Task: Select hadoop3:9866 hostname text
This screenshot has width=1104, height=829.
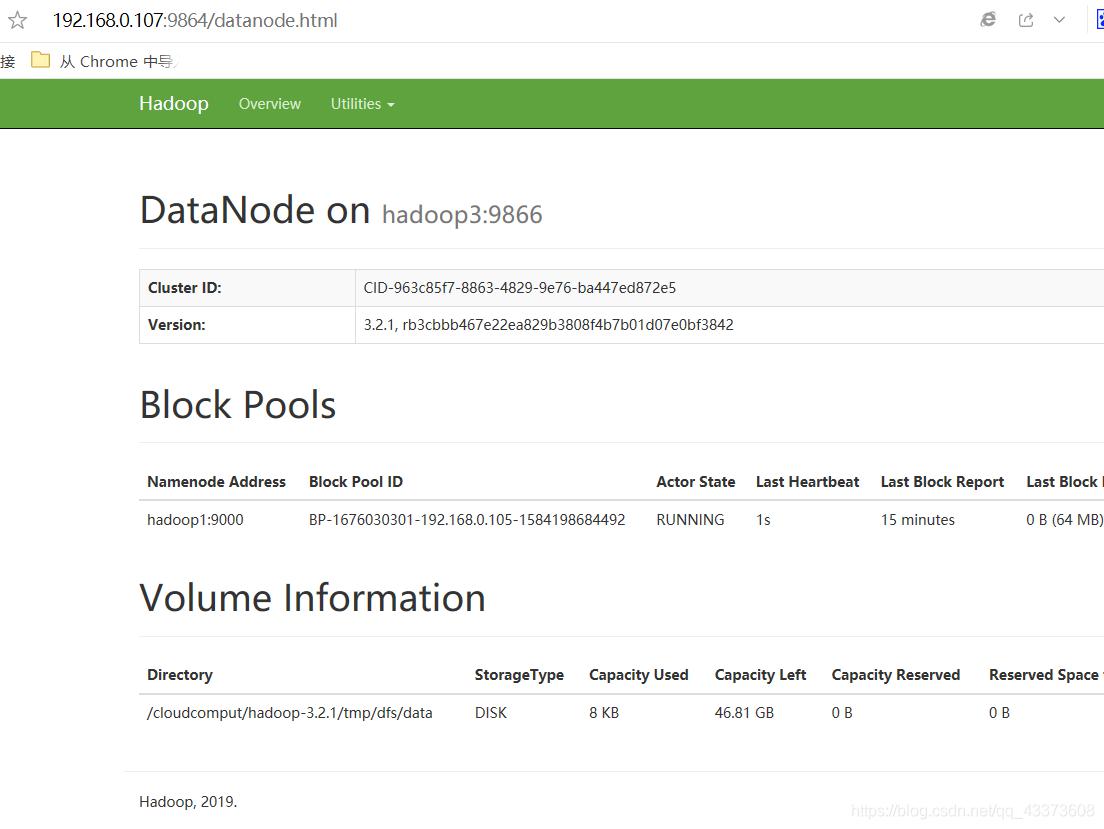Action: 462,215
